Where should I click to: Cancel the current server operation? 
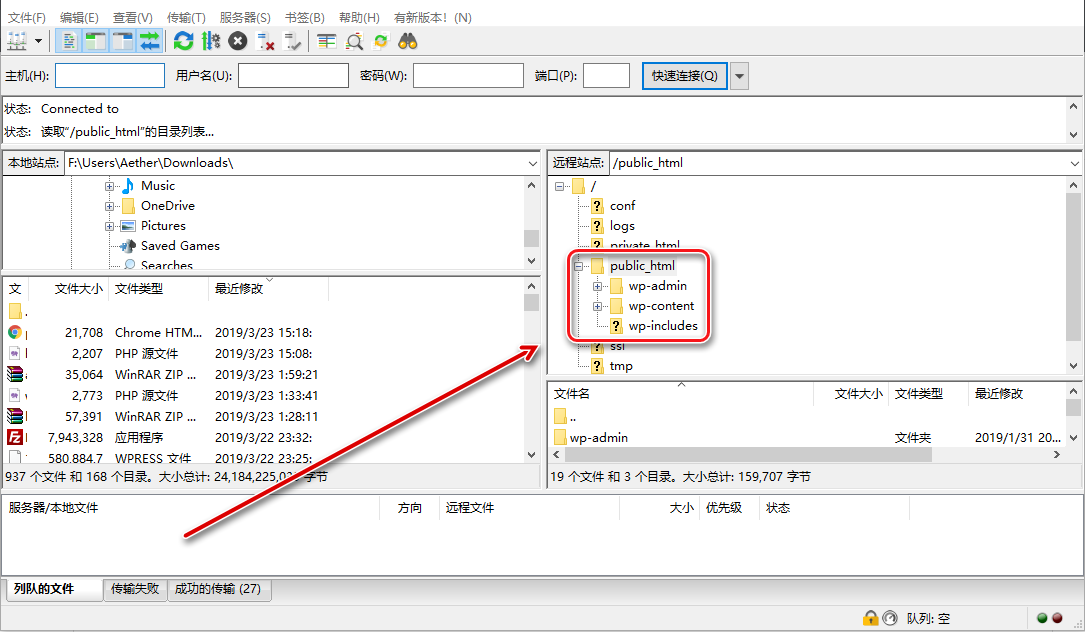click(236, 41)
